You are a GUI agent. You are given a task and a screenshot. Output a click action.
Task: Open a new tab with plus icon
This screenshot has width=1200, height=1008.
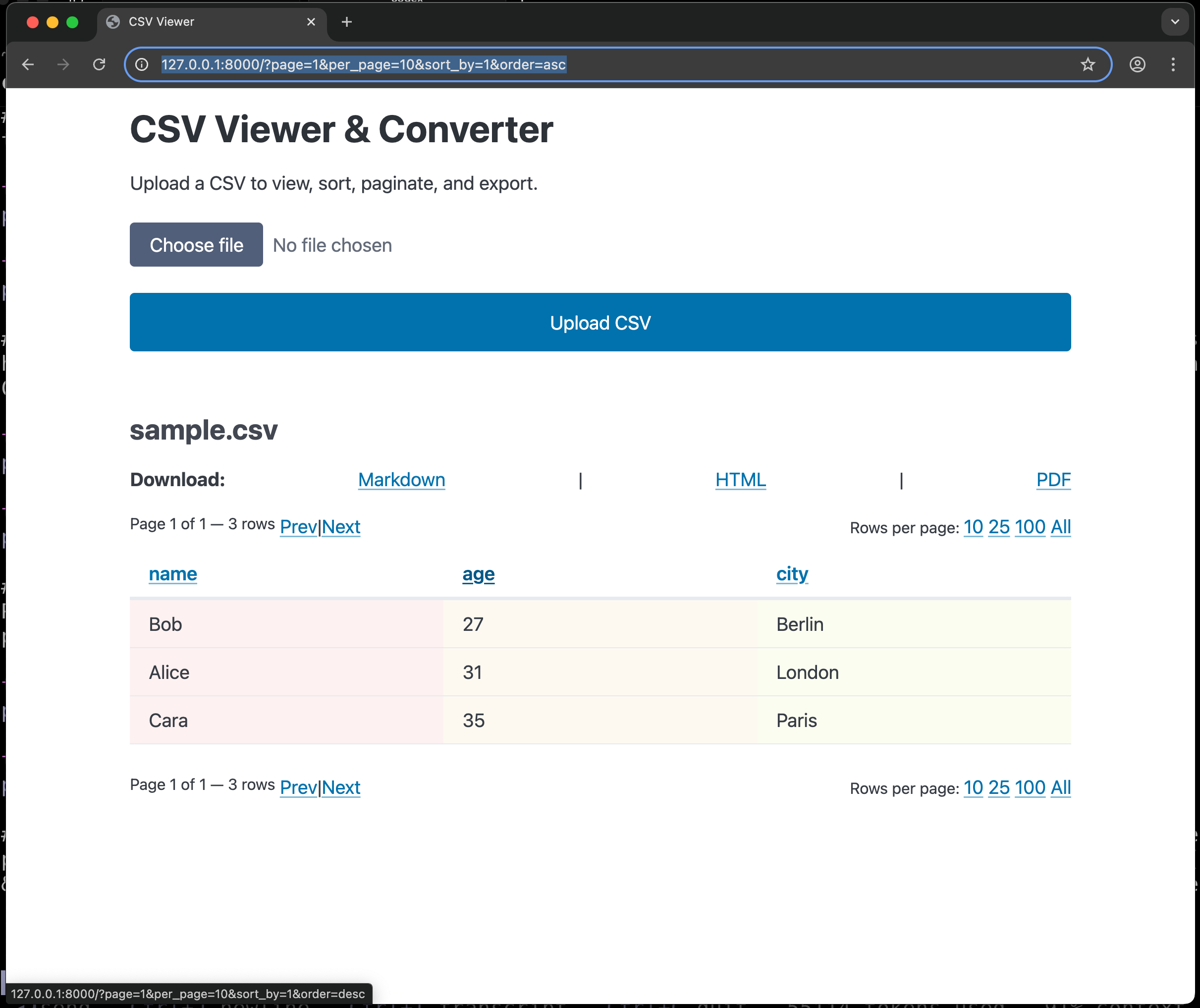pos(346,22)
